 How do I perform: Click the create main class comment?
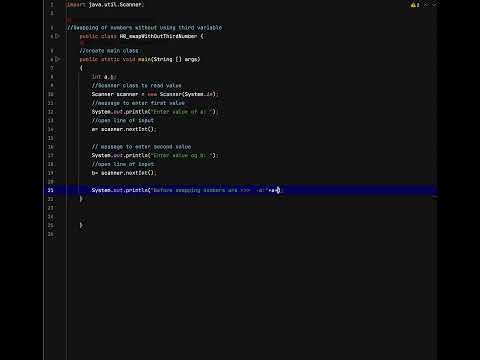[109, 51]
